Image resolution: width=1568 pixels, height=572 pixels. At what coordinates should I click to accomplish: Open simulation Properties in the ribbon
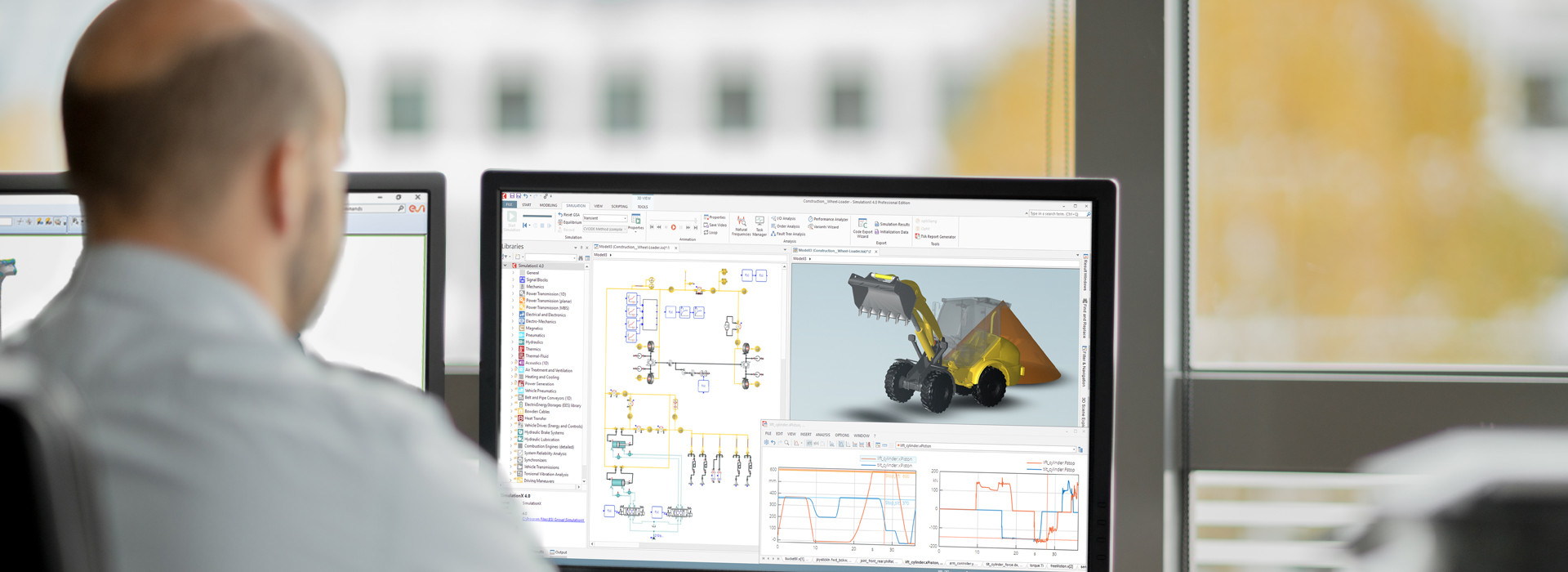[x=636, y=222]
